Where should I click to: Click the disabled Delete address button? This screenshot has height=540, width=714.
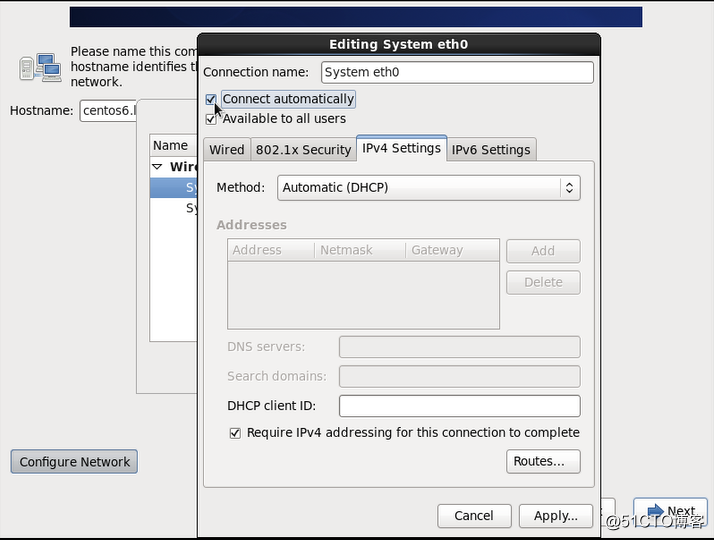click(543, 282)
